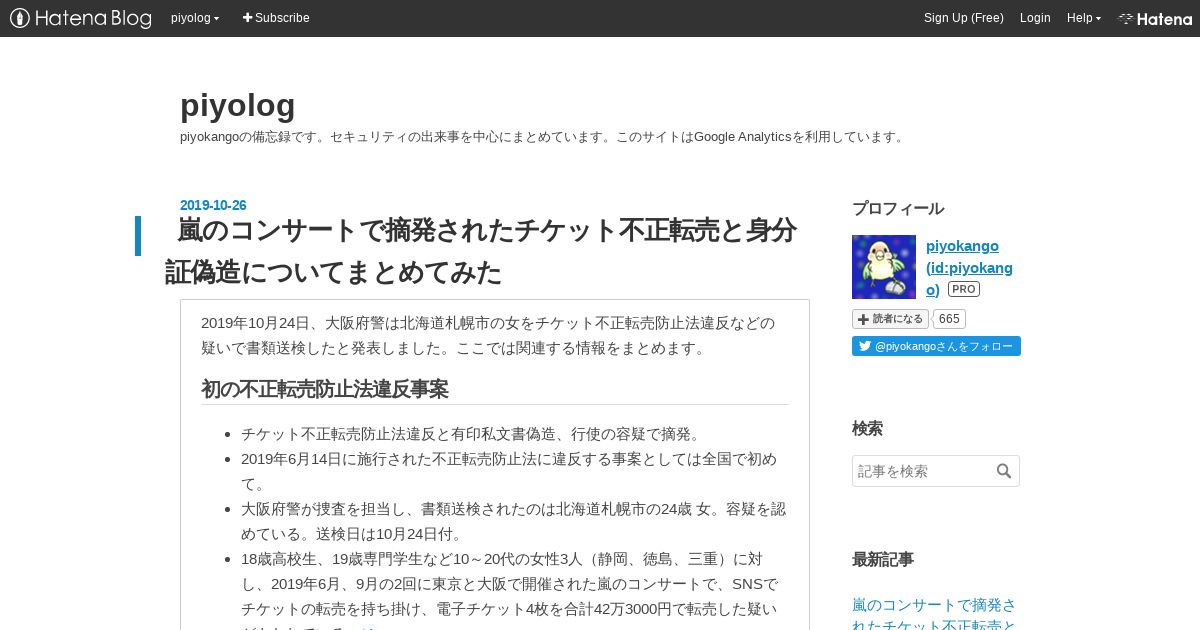
Task: Select the heading 初の不正転売防止法違反事案
Action: pyautogui.click(x=325, y=389)
